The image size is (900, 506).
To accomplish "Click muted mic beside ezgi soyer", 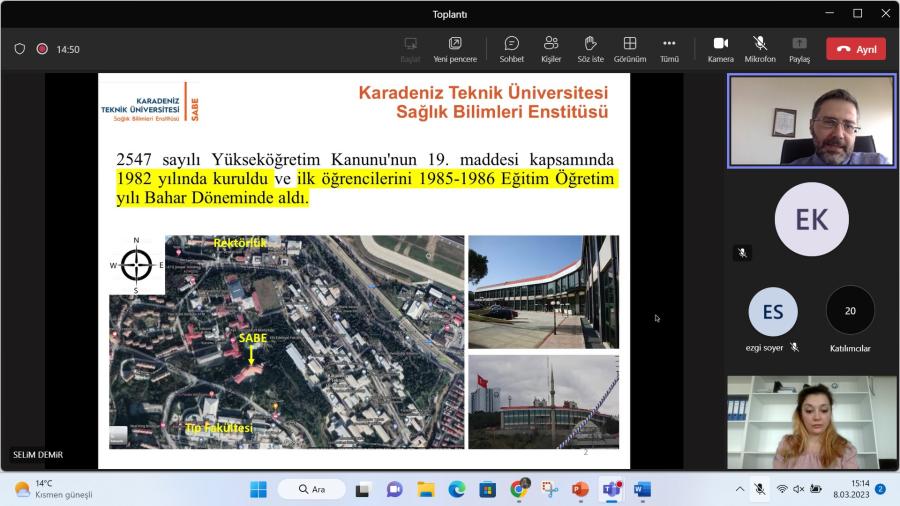I will pyautogui.click(x=794, y=347).
